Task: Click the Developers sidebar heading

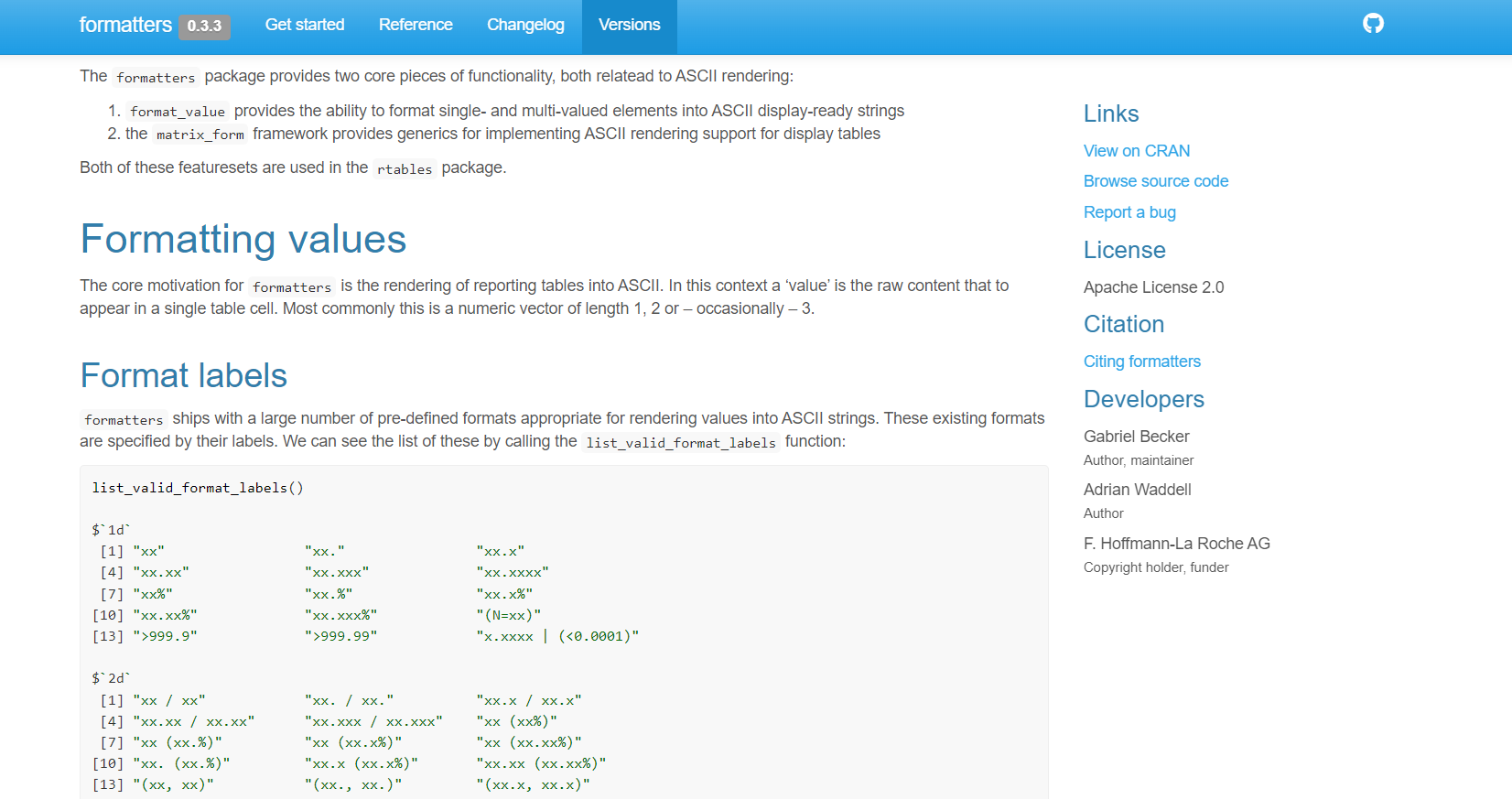Action: click(x=1144, y=399)
